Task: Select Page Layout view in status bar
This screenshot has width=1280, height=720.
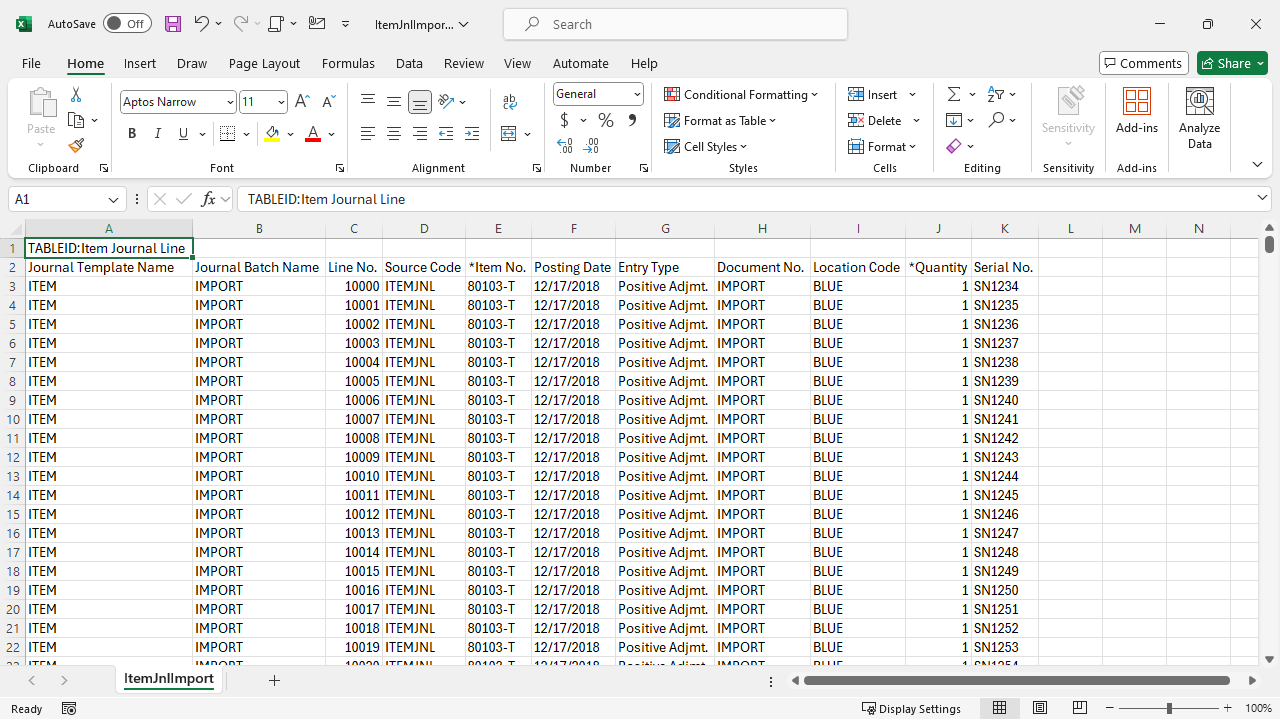Action: [x=1040, y=707]
